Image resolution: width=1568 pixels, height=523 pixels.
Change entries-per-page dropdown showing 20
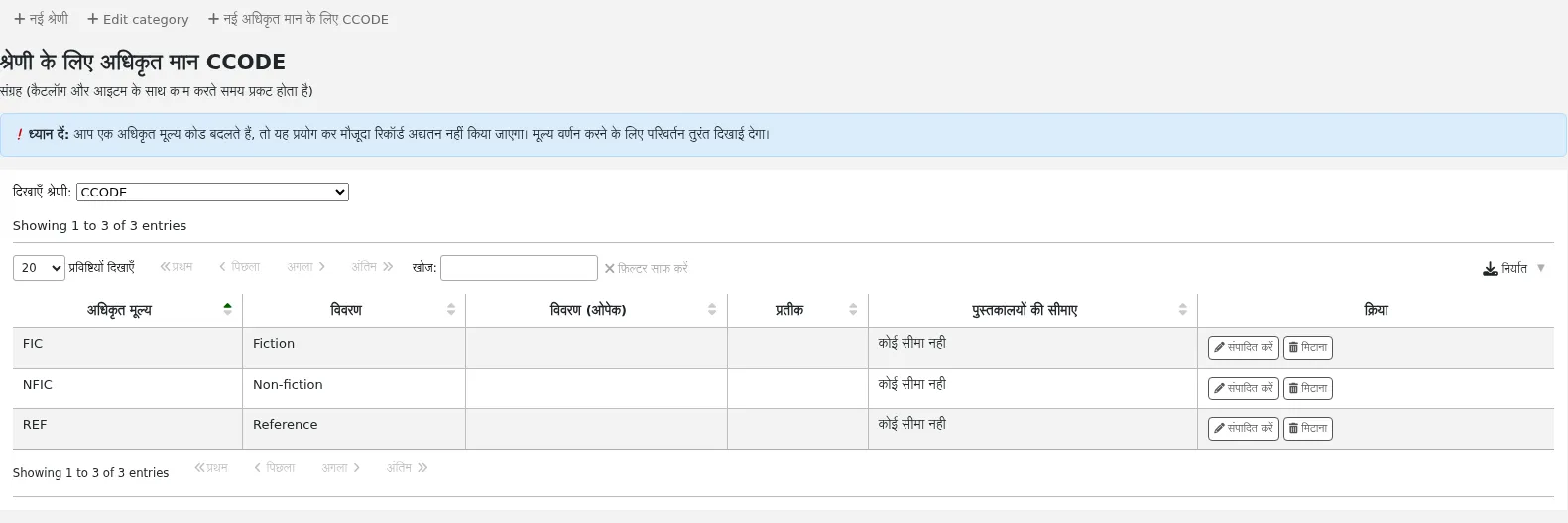[39, 268]
